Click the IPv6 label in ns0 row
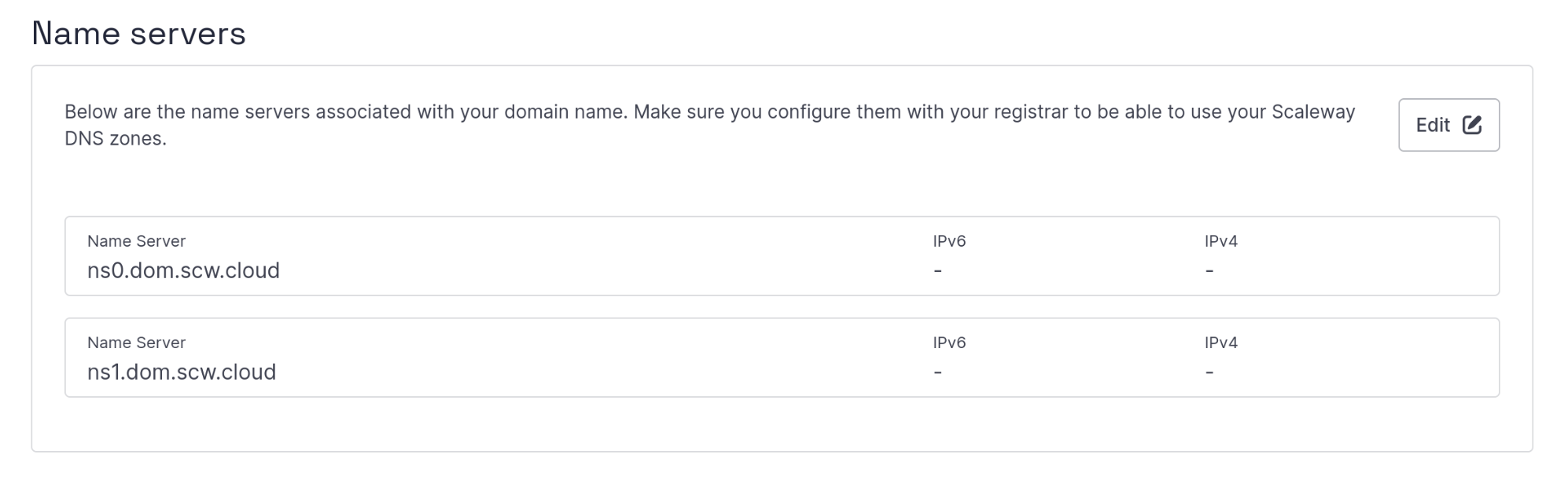The height and width of the screenshot is (477, 1568). tap(949, 241)
